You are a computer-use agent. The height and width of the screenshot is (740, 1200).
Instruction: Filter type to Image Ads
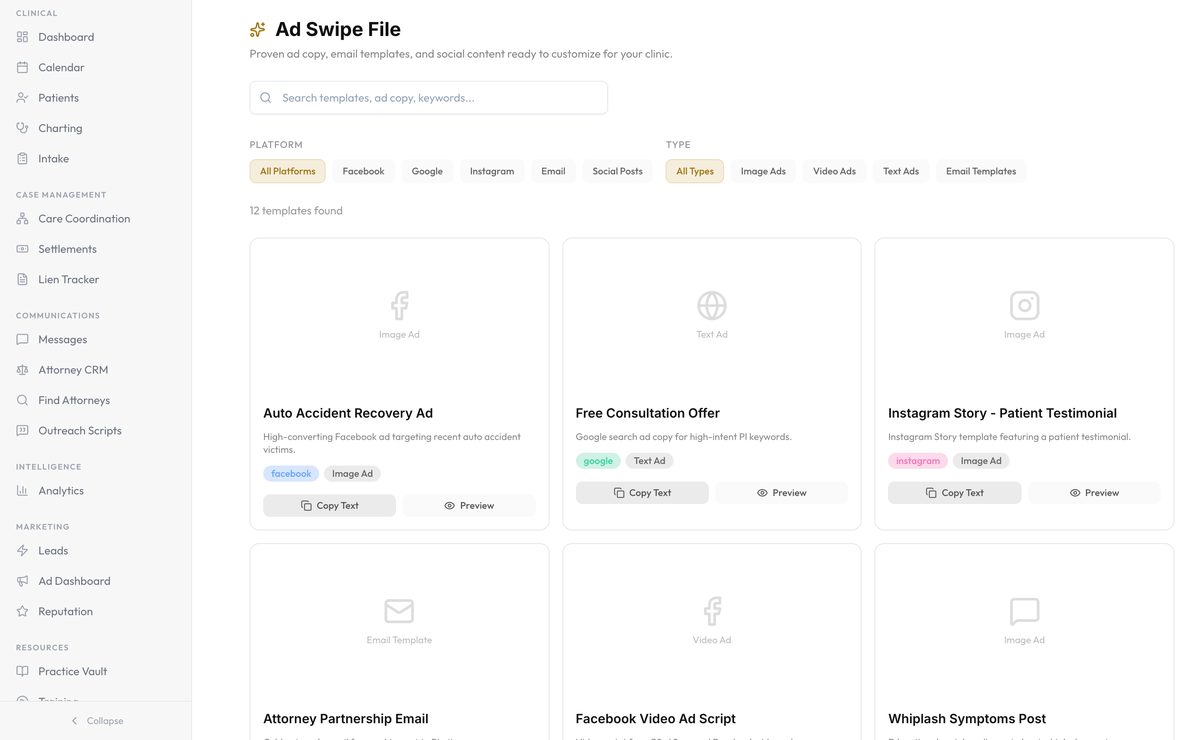[x=763, y=171]
